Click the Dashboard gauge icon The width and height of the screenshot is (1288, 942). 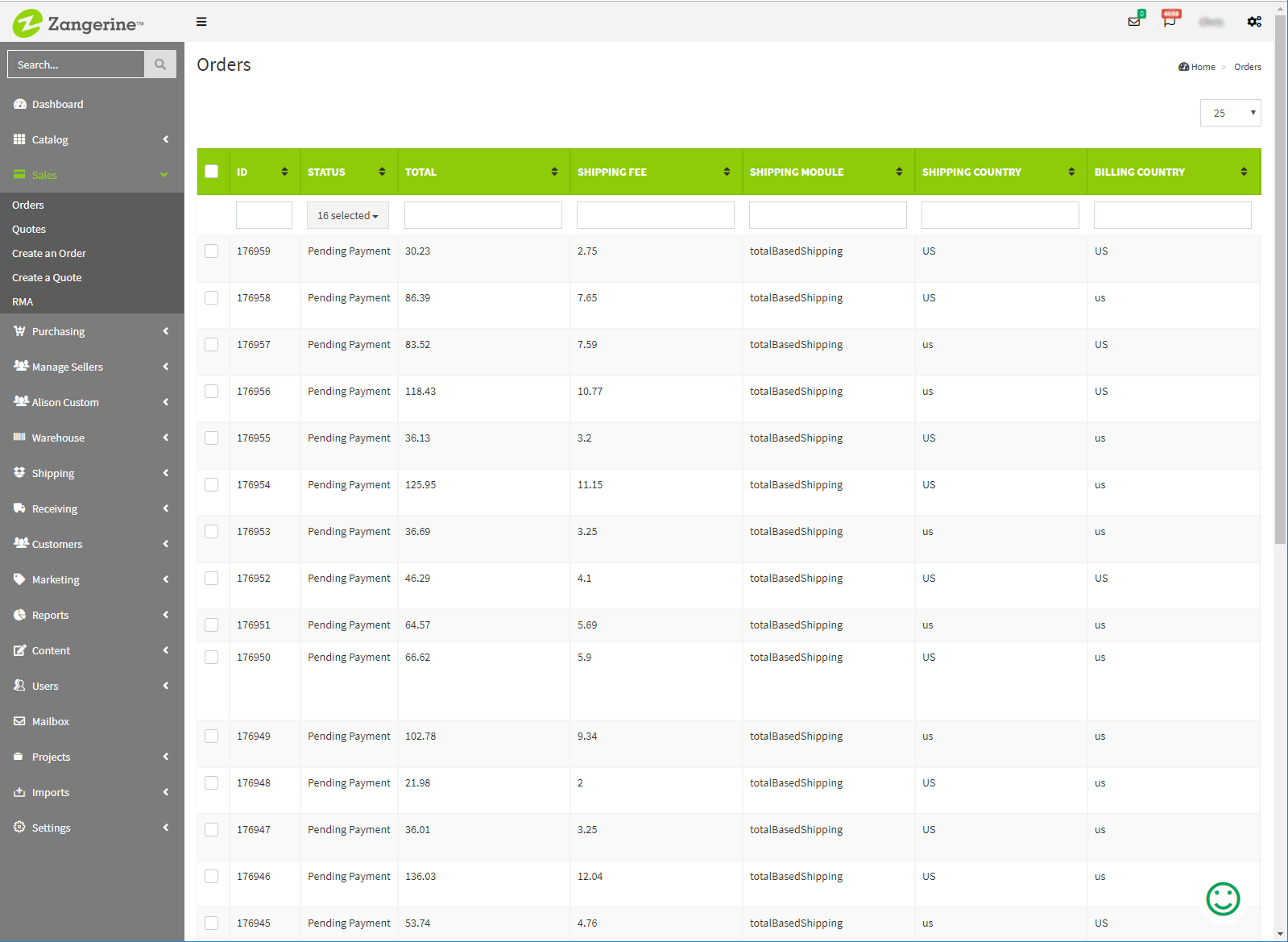19,104
